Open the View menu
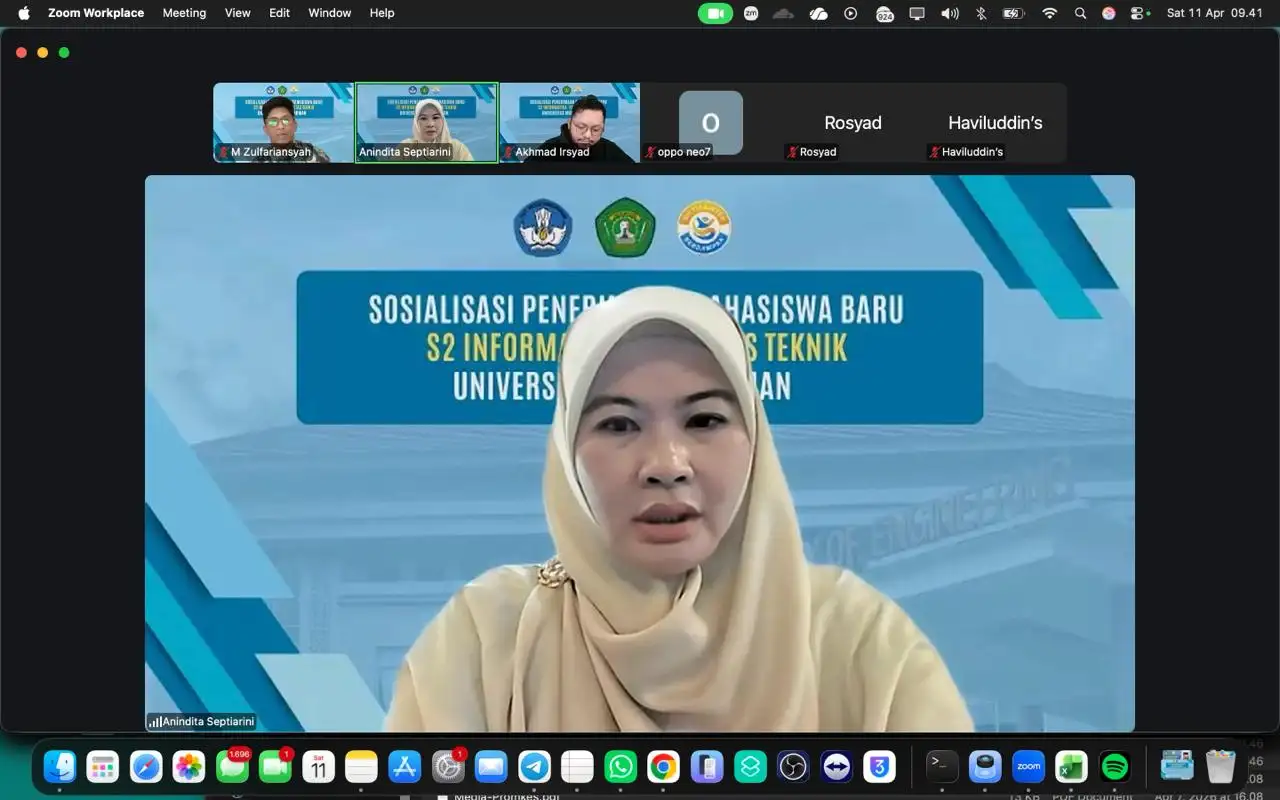 [238, 13]
